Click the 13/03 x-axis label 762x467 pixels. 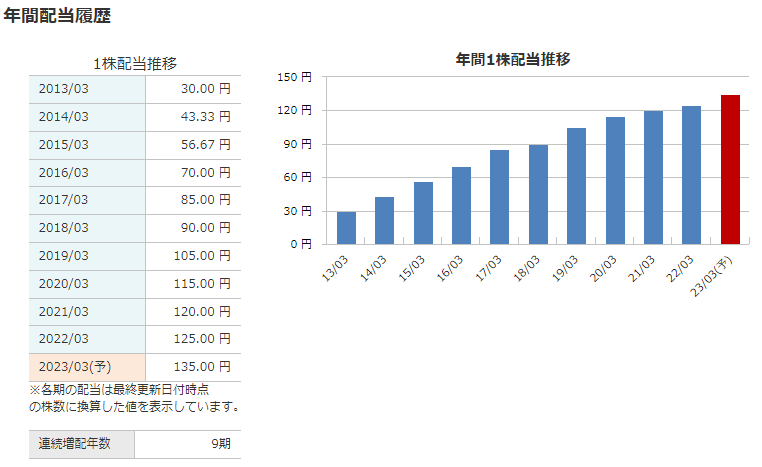pyautogui.click(x=335, y=268)
